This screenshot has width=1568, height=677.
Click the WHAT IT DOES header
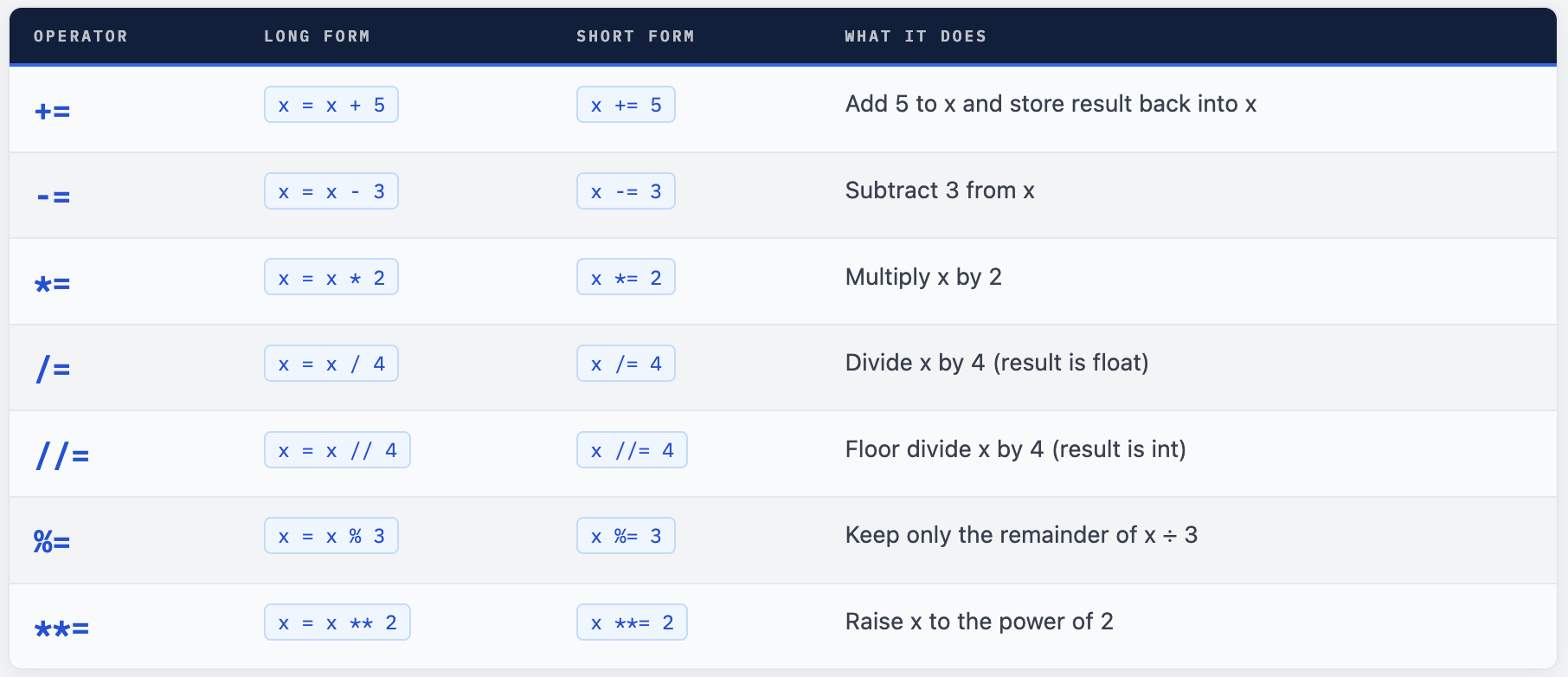916,36
